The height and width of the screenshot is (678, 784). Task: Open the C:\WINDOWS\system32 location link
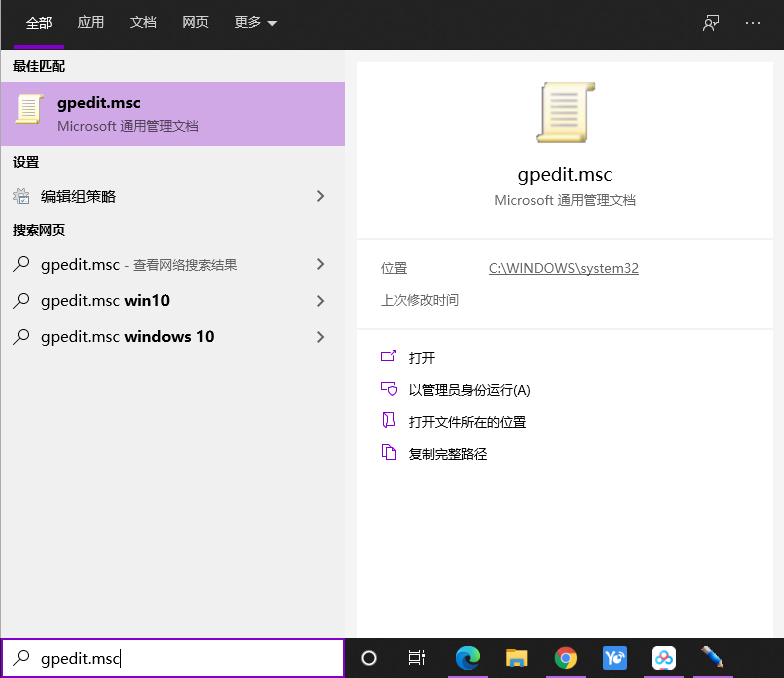pos(563,268)
